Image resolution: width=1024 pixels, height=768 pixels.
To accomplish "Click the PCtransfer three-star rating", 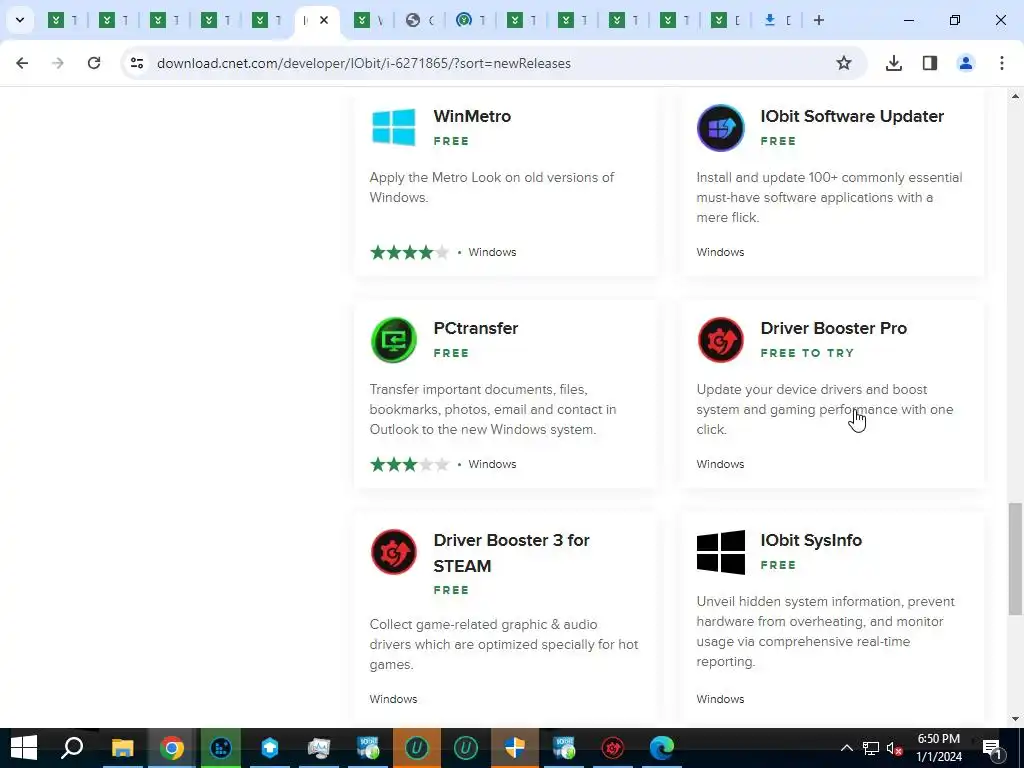I will point(409,464).
